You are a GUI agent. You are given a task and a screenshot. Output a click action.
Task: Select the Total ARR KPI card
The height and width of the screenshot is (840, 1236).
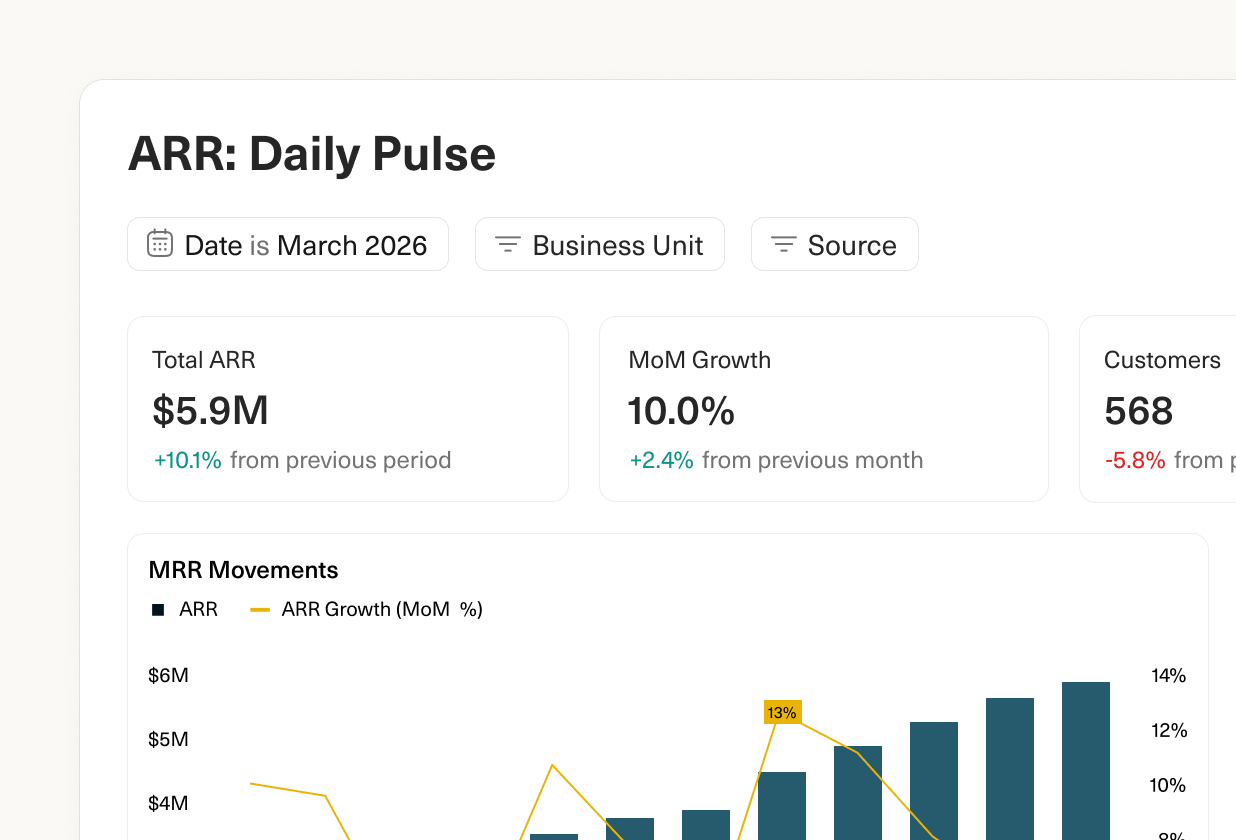[347, 408]
